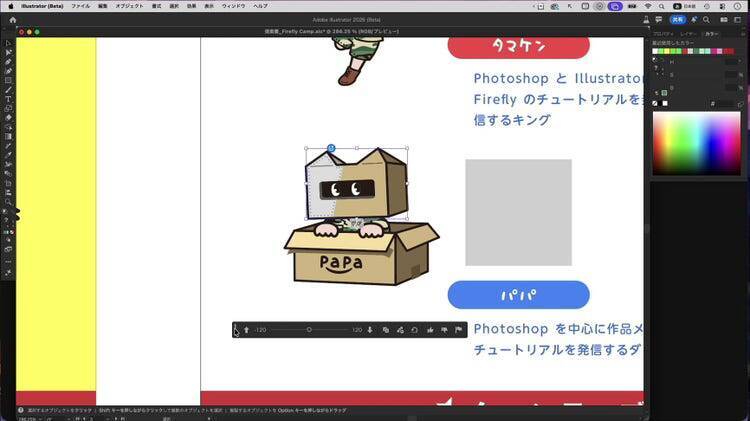Open the 日本語 input source menu
Image resolution: width=750 pixels, height=421 pixels.
tap(684, 6)
